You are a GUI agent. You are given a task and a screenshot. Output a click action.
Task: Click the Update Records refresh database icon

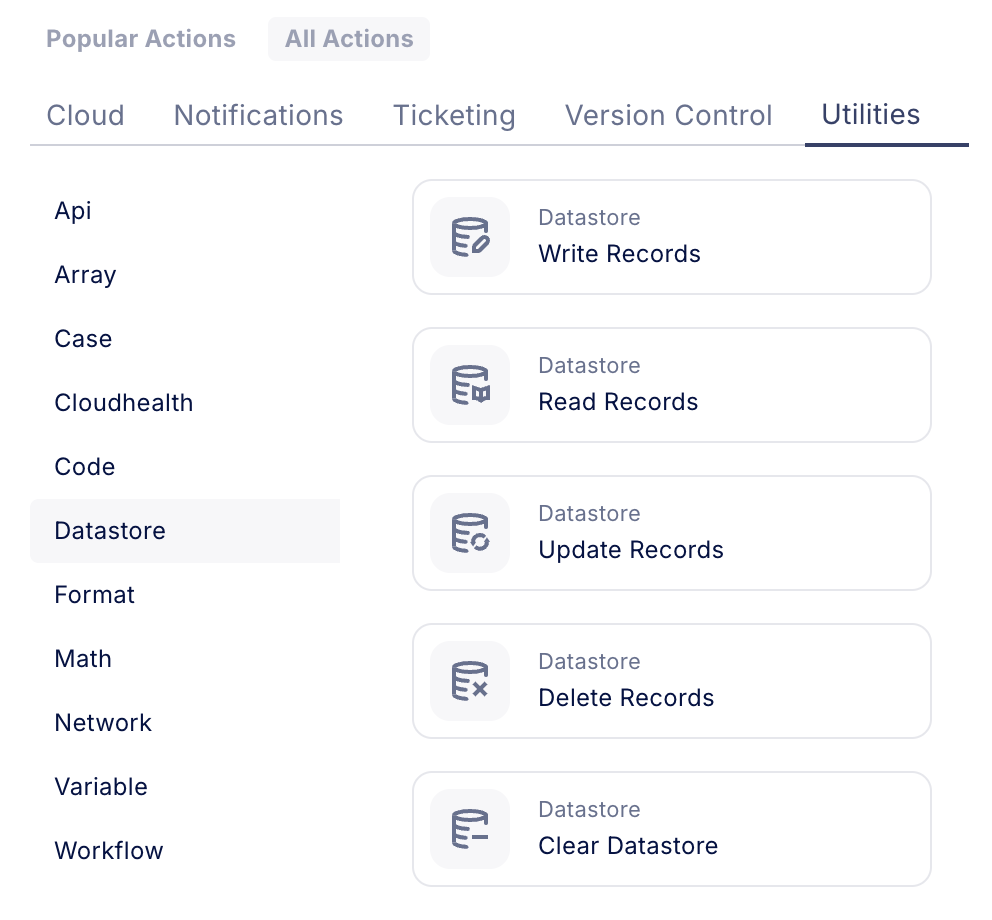(x=470, y=533)
